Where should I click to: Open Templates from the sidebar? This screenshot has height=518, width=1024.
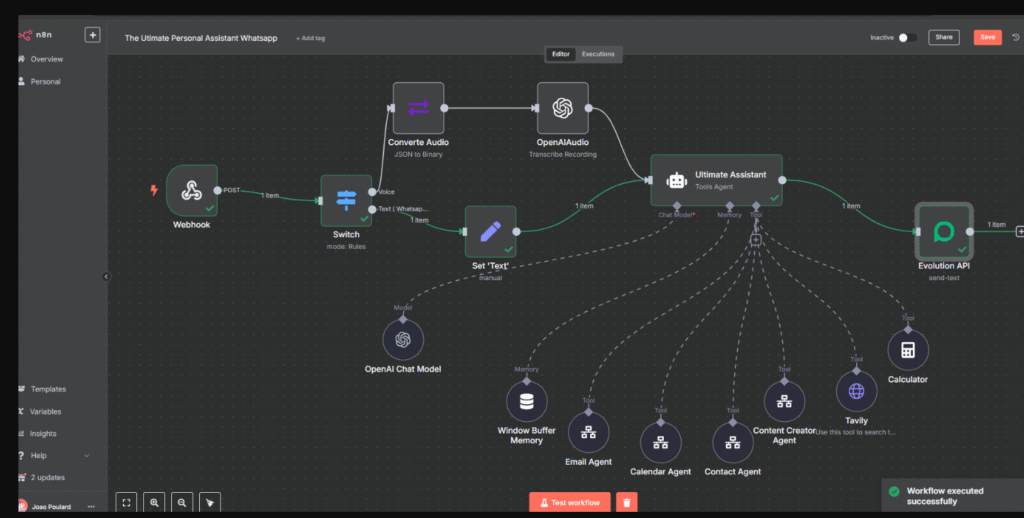click(x=47, y=389)
